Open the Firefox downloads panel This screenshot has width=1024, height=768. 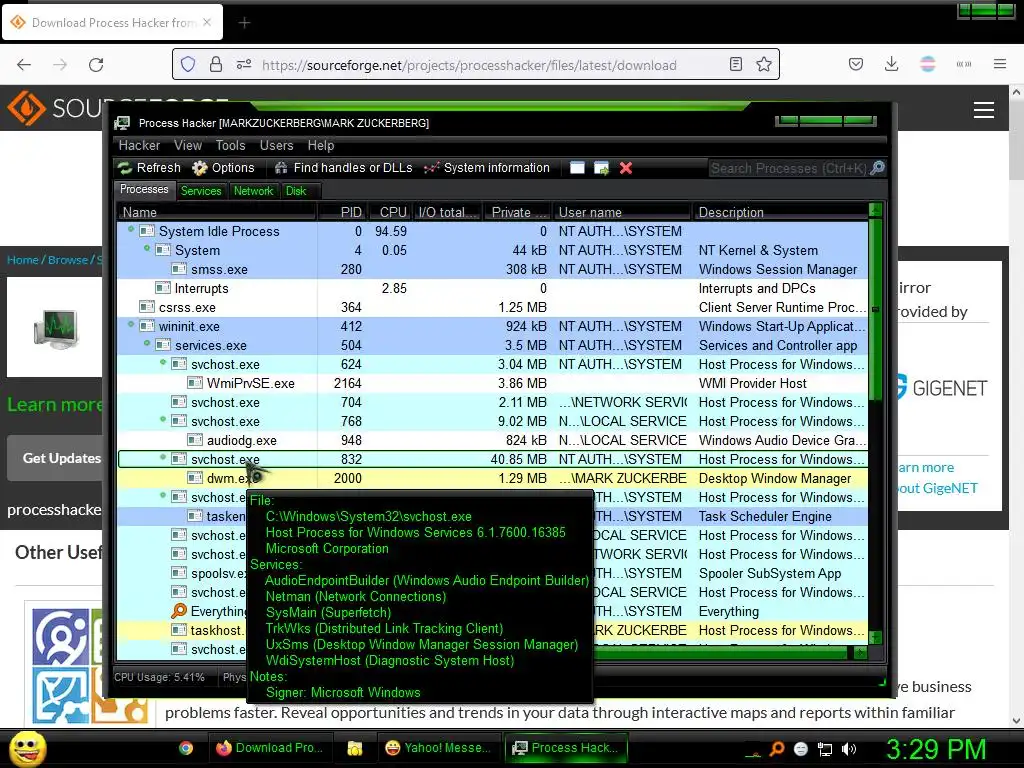891,64
